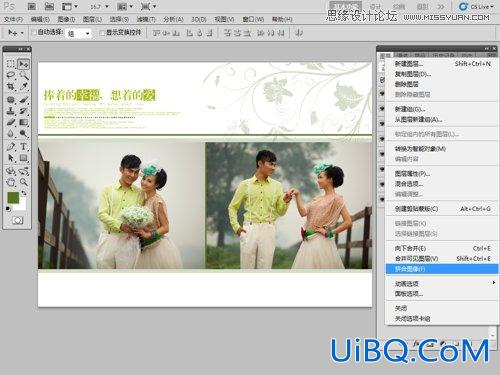This screenshot has height=375, width=500.
Task: Choose 创建剪贴蒙版(C) in panel menu
Action: (442, 209)
